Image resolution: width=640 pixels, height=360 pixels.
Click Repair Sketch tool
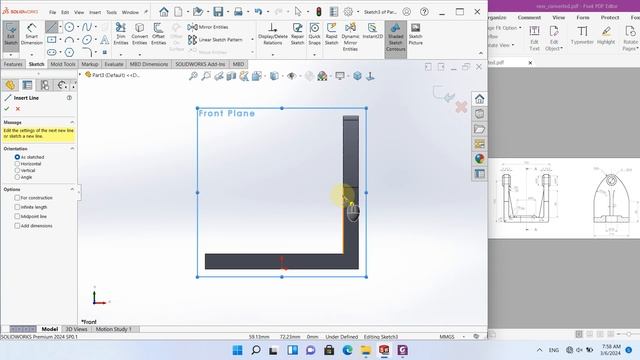tap(297, 34)
